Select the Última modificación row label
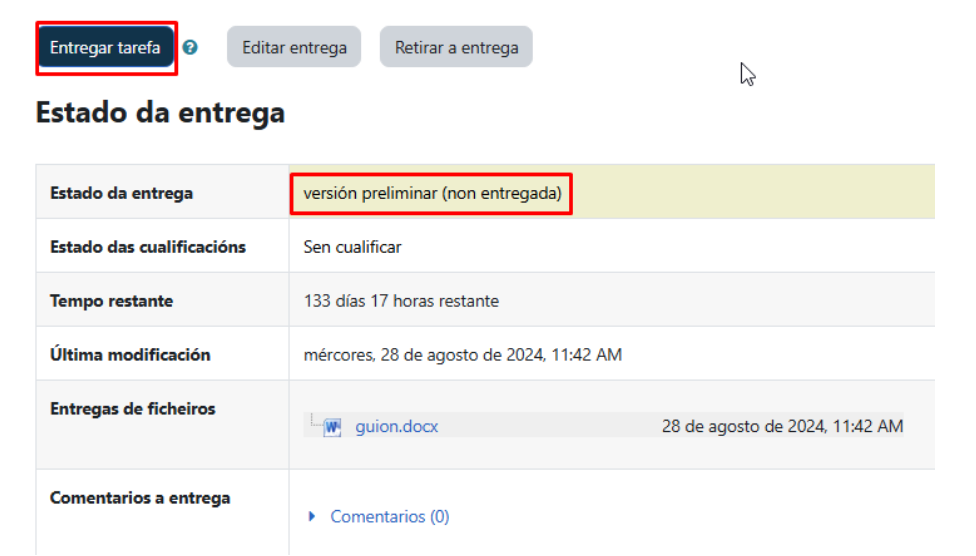The width and height of the screenshot is (976, 556). click(130, 355)
